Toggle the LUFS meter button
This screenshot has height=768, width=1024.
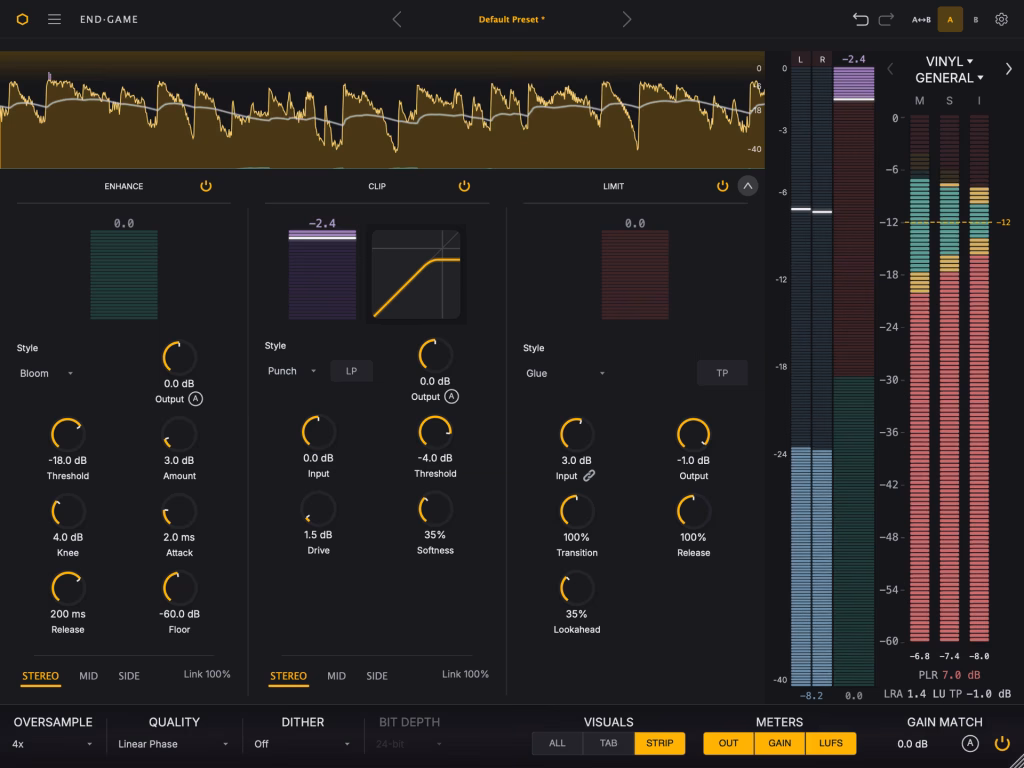pos(831,743)
